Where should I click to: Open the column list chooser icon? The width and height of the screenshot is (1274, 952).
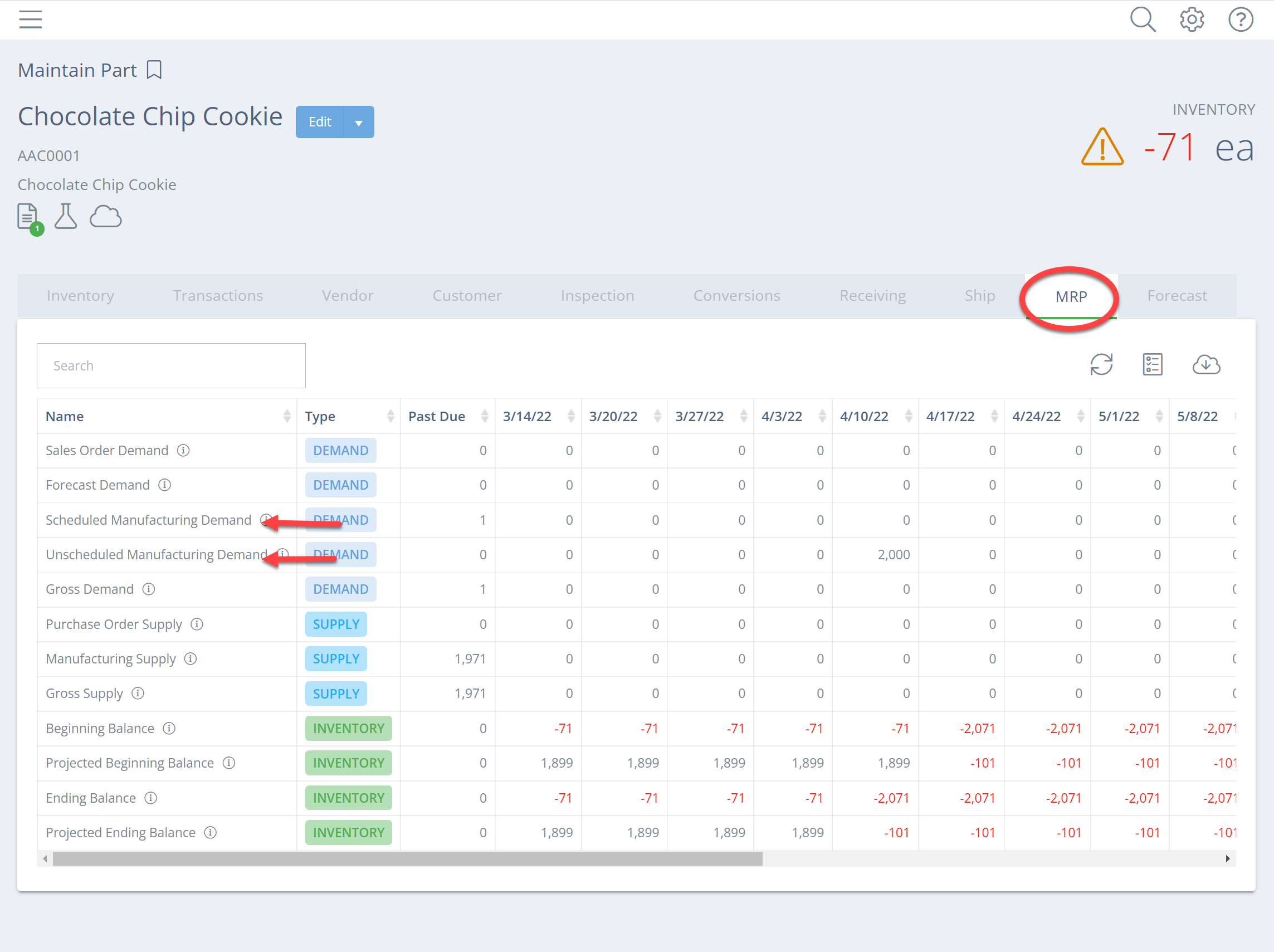1152,364
